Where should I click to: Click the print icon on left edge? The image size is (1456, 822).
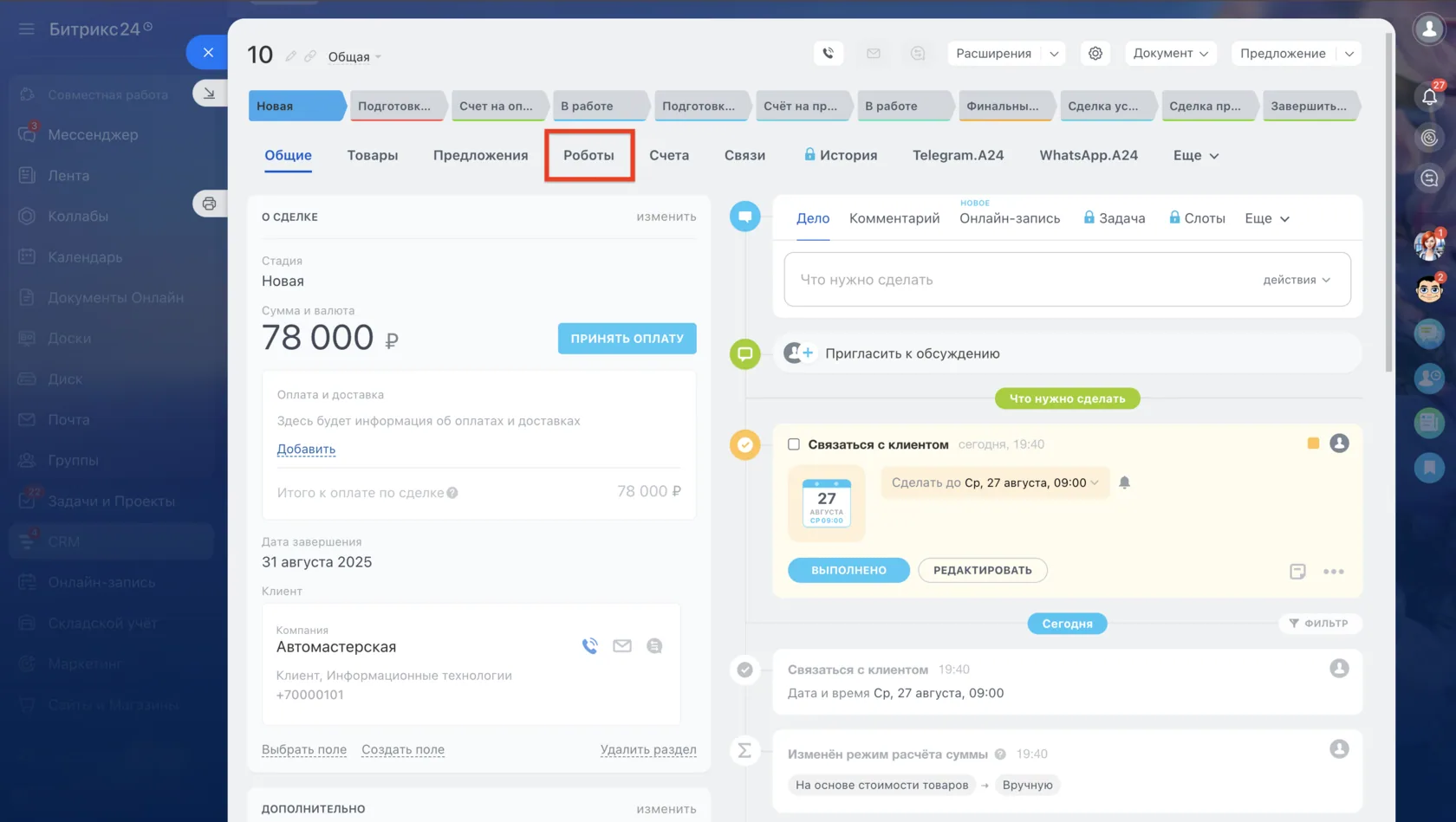point(210,204)
